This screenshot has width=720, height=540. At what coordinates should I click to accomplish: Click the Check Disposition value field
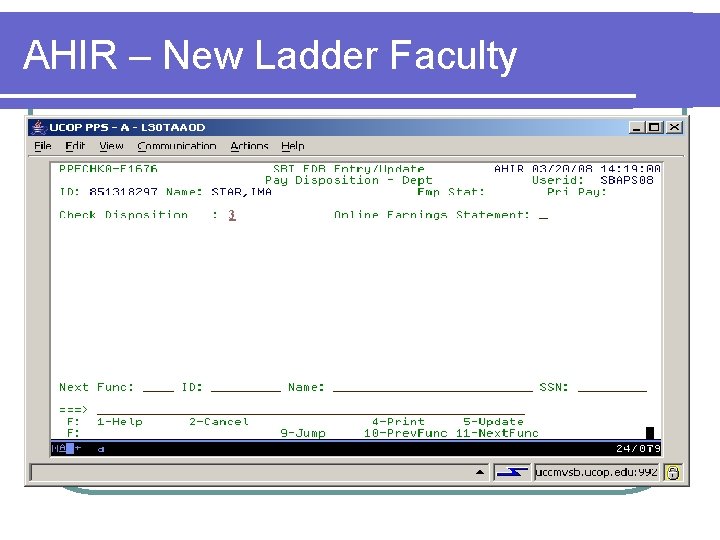point(232,215)
